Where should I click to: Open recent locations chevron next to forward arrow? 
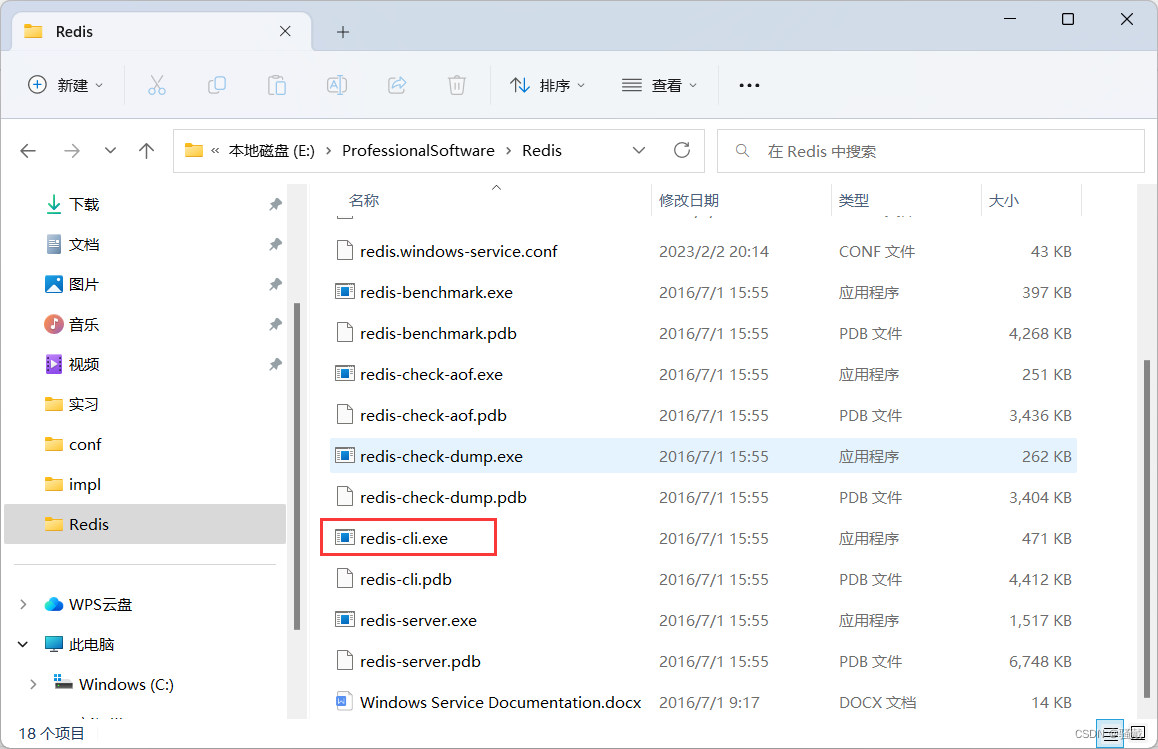point(110,151)
